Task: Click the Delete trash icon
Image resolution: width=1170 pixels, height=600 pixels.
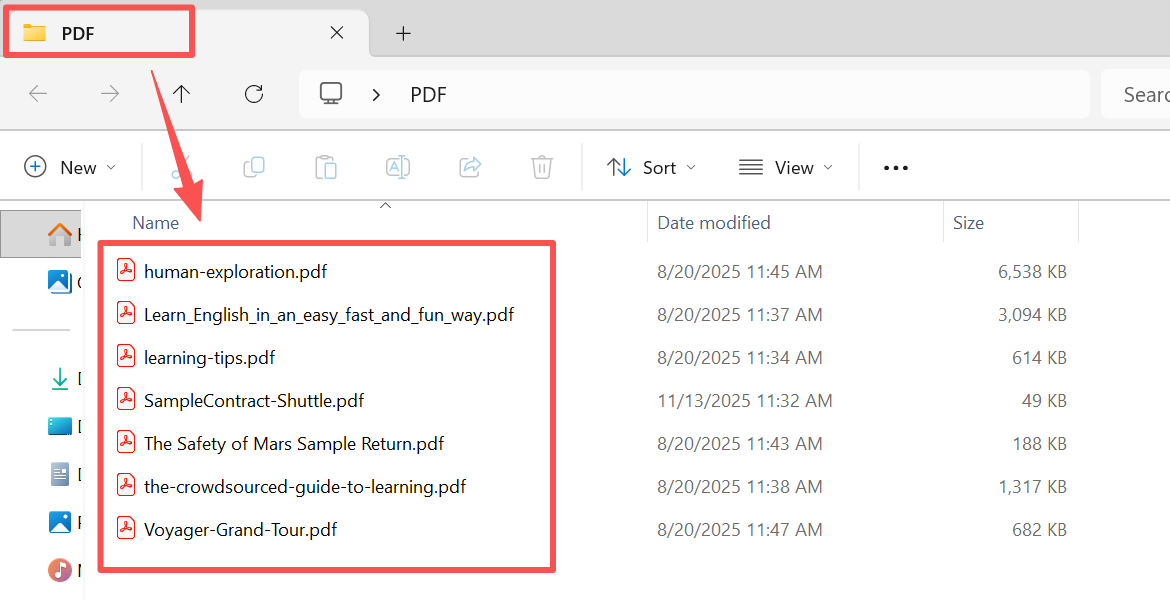Action: pyautogui.click(x=542, y=167)
